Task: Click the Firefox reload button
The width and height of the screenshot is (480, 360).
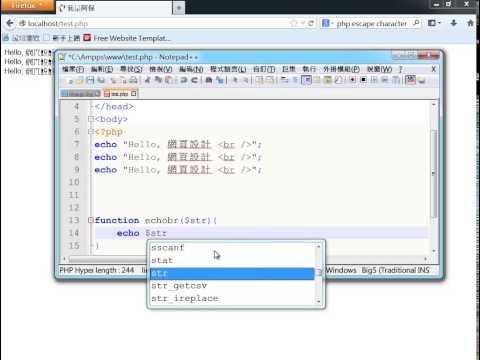Action: 311,23
